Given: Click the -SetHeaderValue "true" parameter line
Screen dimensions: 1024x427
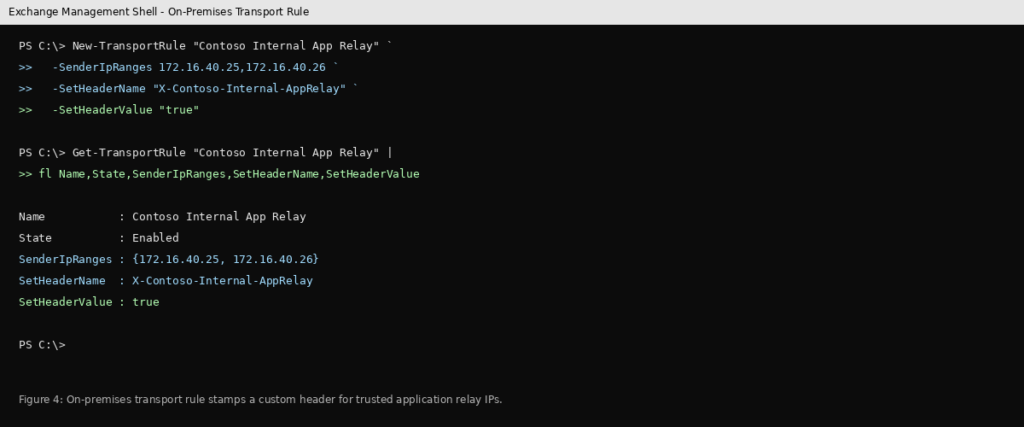Looking at the screenshot, I should [x=109, y=110].
